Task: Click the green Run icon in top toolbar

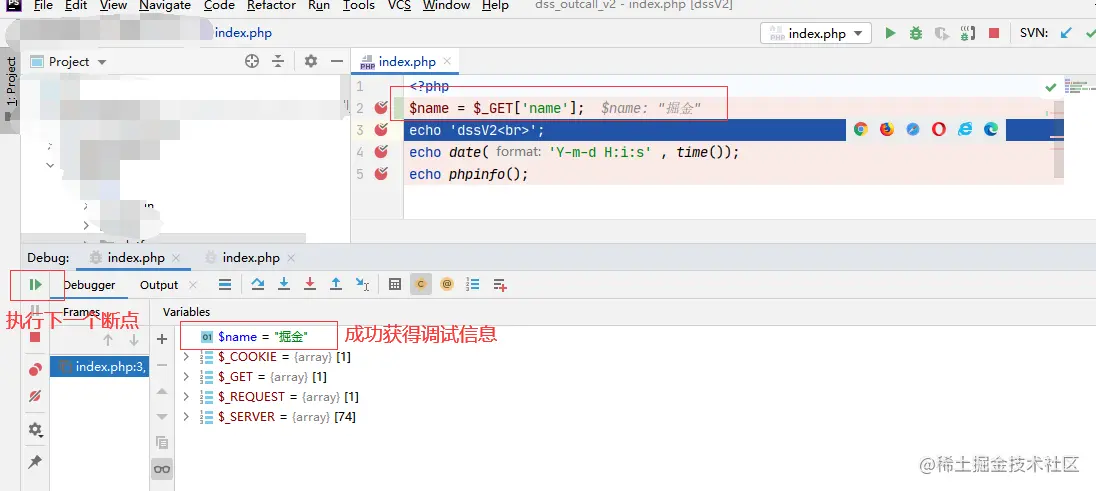Action: 890,33
